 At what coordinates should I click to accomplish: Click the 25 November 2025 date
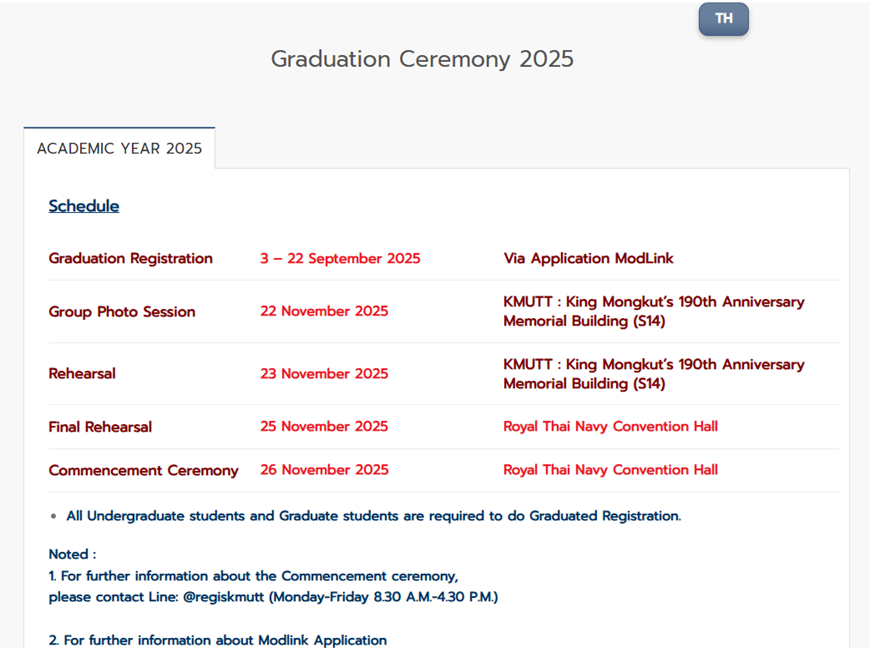pos(324,426)
